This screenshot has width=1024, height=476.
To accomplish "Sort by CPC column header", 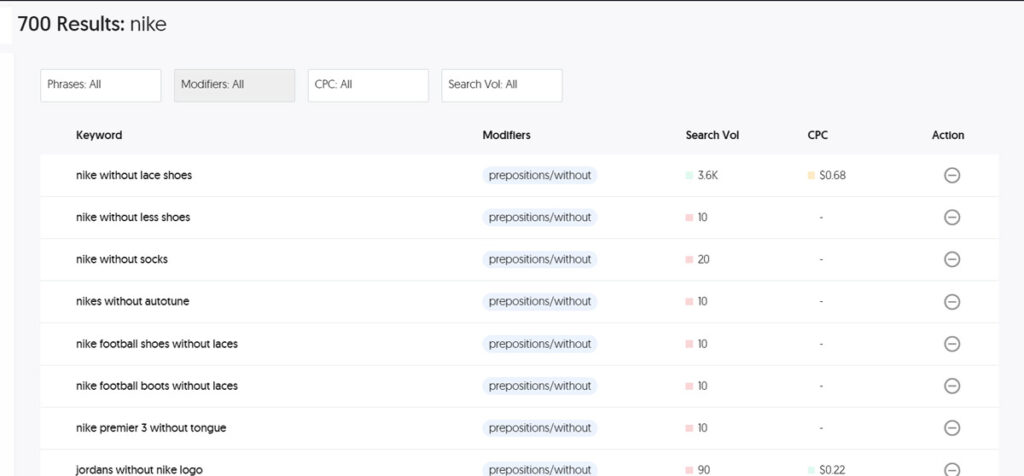I will [818, 135].
